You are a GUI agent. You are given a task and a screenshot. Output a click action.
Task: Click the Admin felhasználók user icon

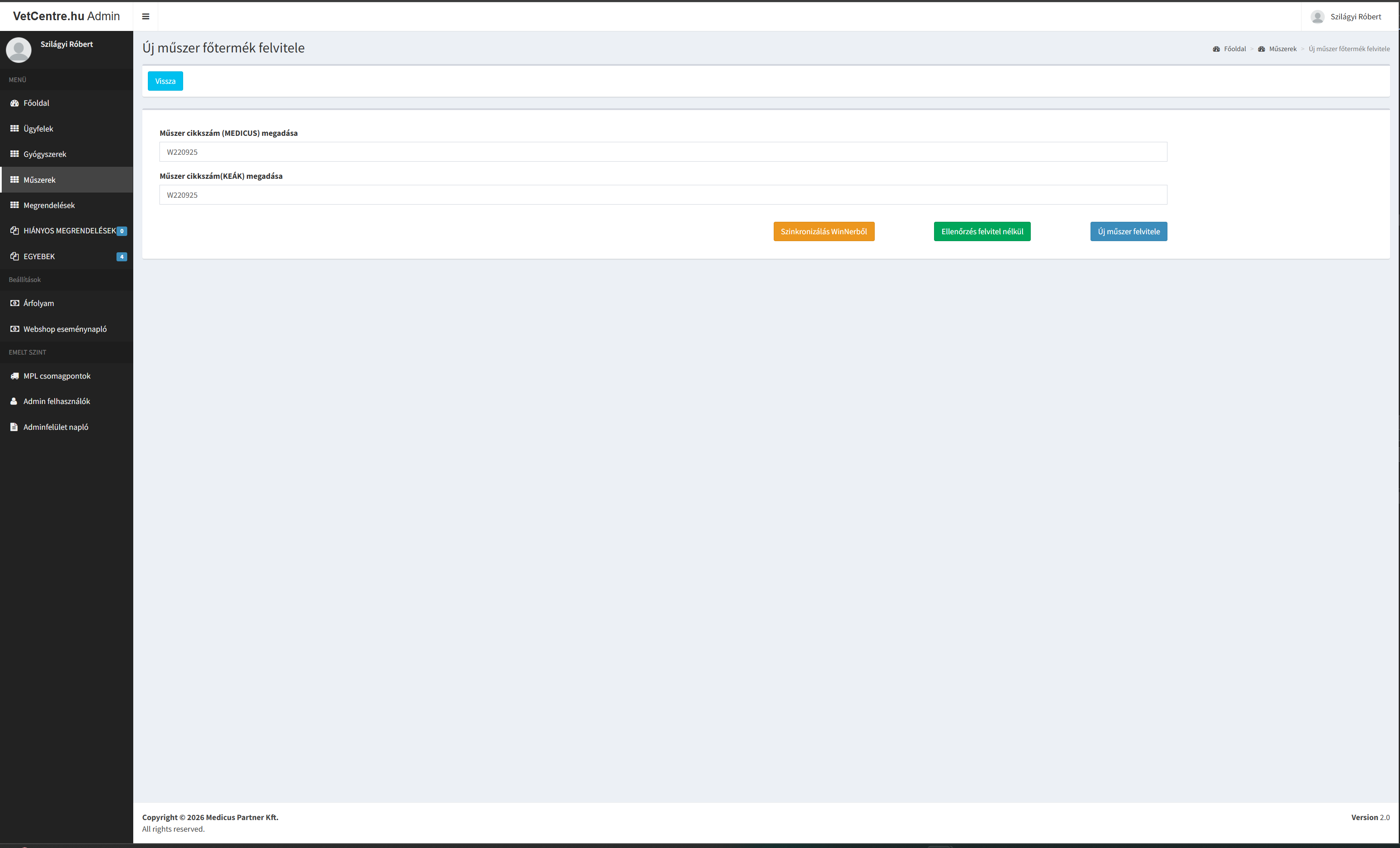tap(14, 401)
